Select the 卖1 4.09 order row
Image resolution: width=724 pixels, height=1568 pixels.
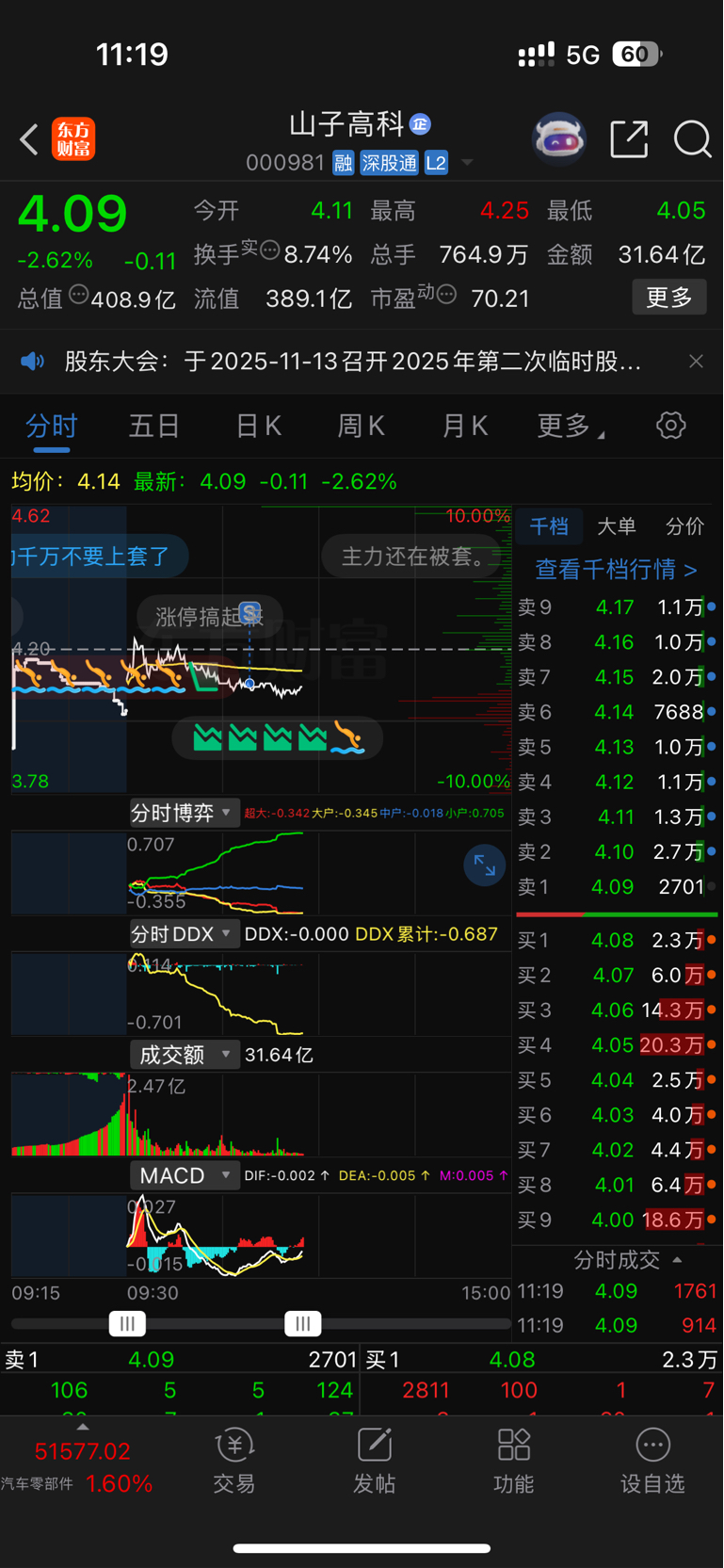coord(617,887)
